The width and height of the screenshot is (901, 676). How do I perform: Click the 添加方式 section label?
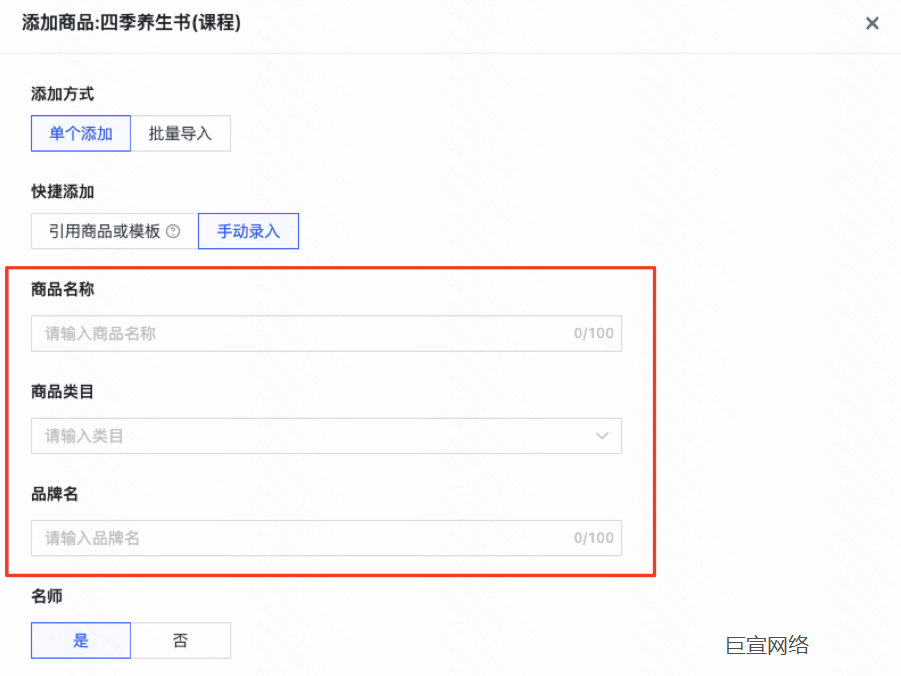63,94
